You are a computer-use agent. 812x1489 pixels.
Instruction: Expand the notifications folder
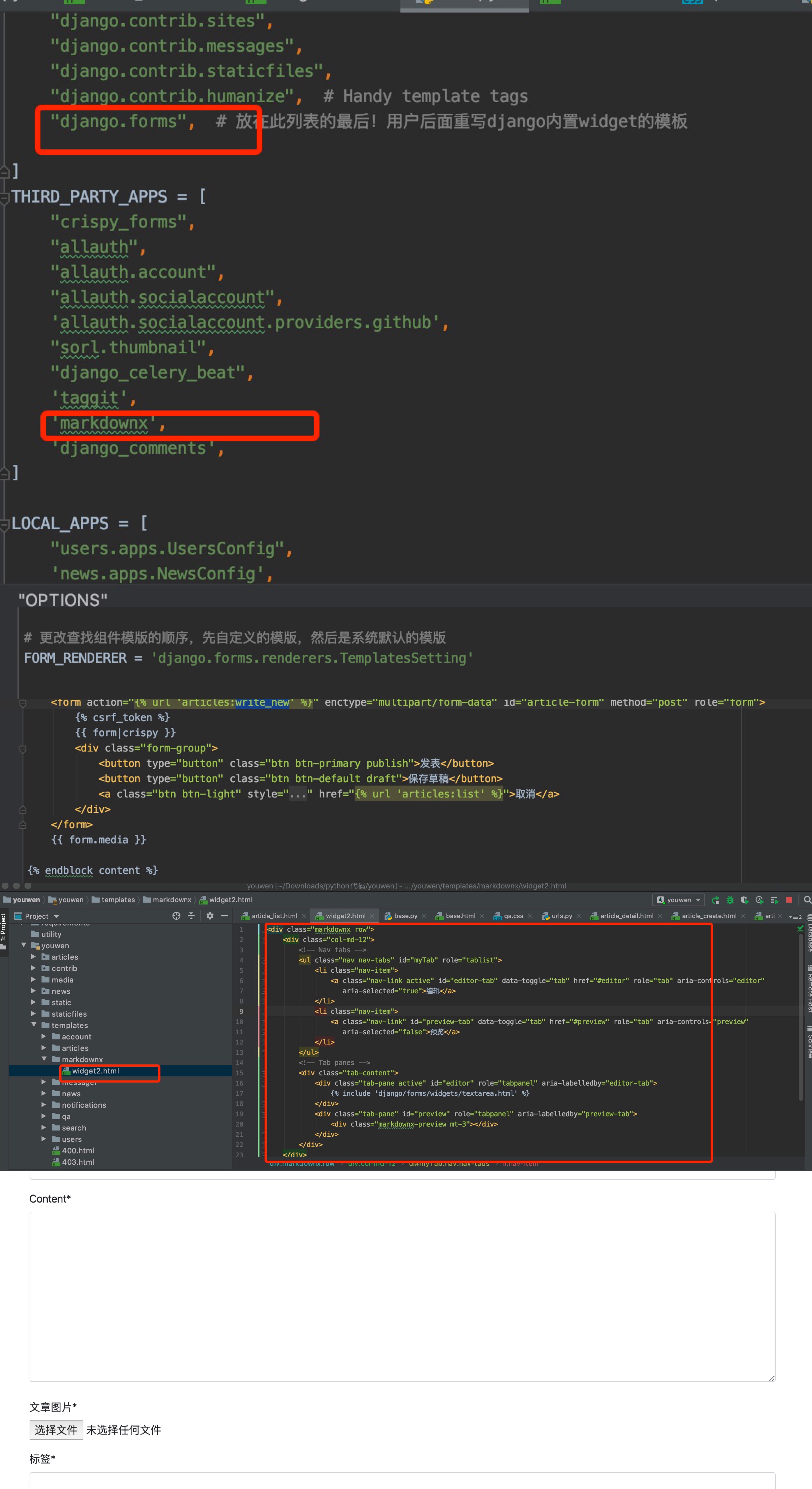click(x=44, y=1105)
